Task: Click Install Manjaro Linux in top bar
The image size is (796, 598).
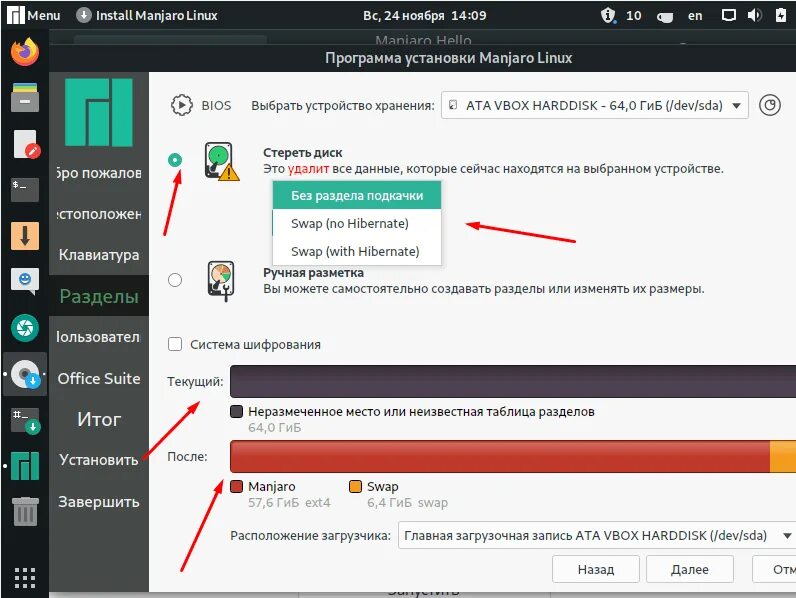Action: (156, 15)
